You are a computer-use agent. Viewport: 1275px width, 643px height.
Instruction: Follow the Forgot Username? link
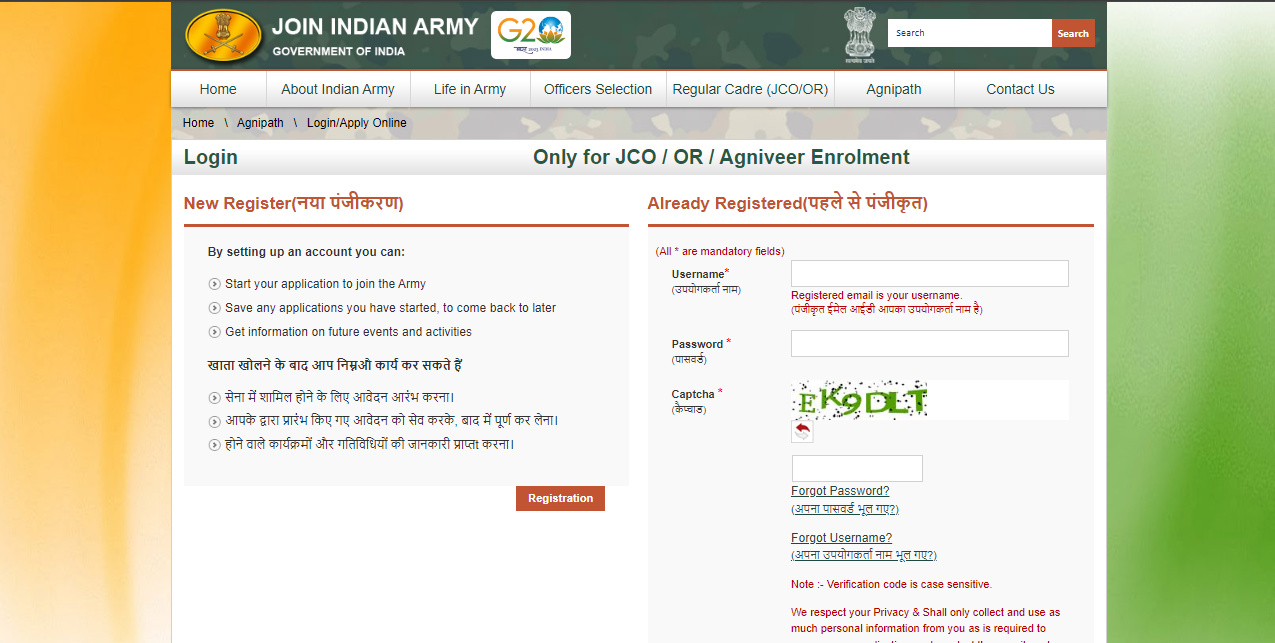click(x=841, y=538)
